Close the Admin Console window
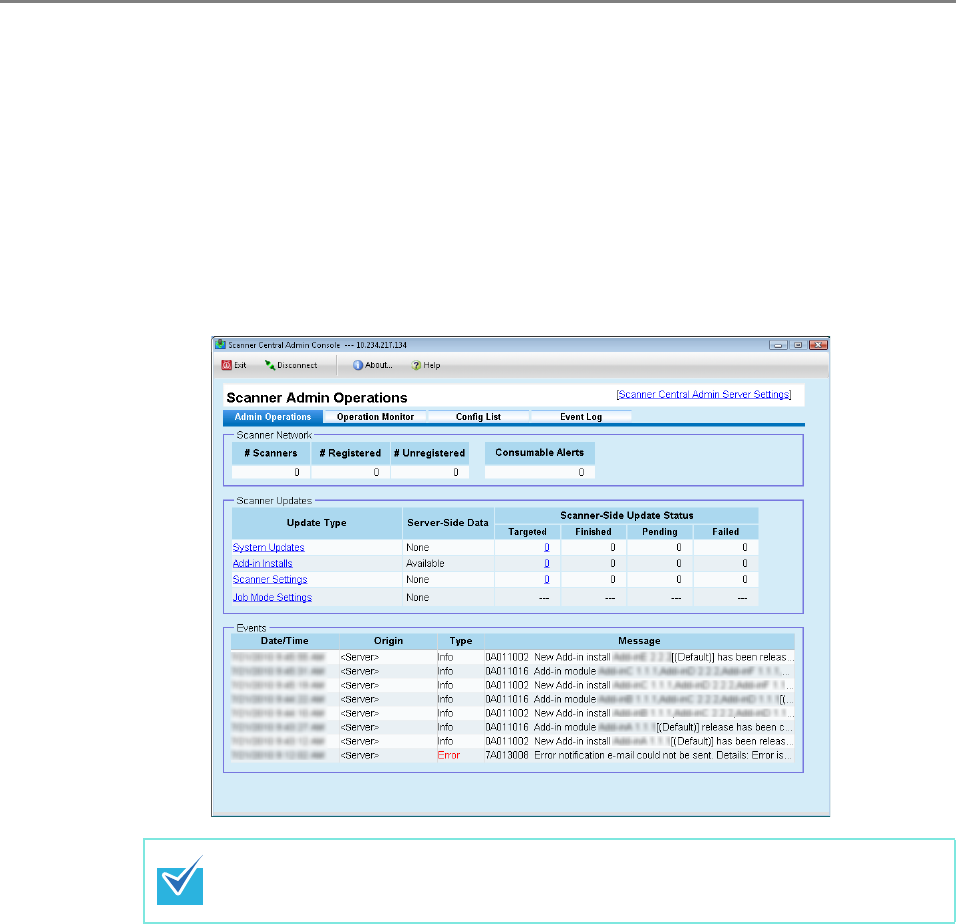This screenshot has width=956, height=924. point(819,345)
